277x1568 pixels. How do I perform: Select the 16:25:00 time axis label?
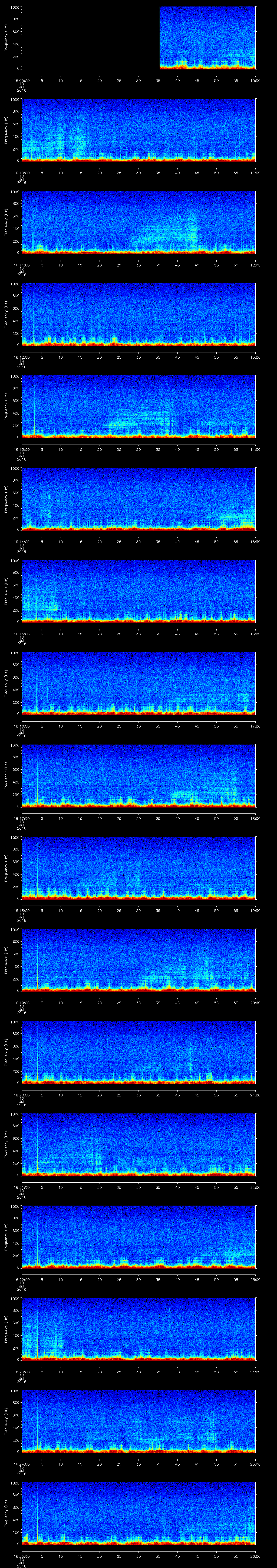(21, 1556)
